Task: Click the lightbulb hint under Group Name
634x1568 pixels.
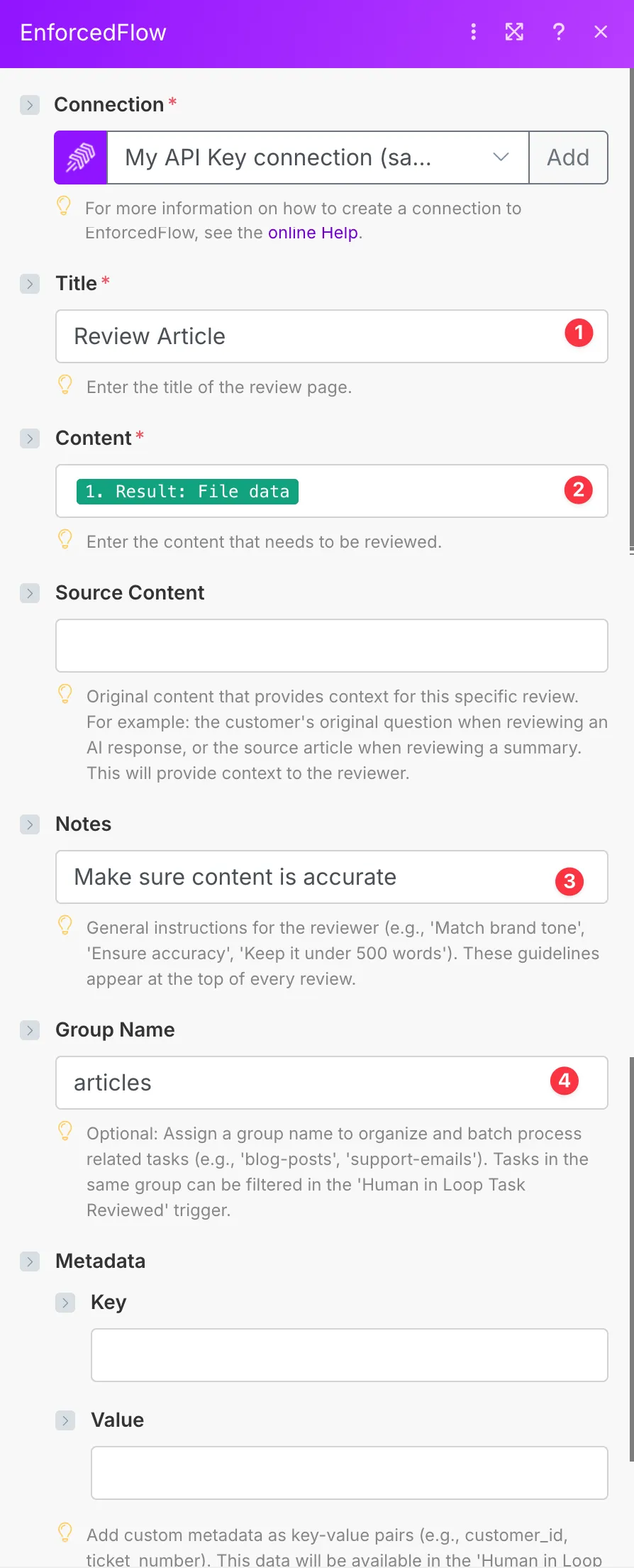Action: 65,1132
